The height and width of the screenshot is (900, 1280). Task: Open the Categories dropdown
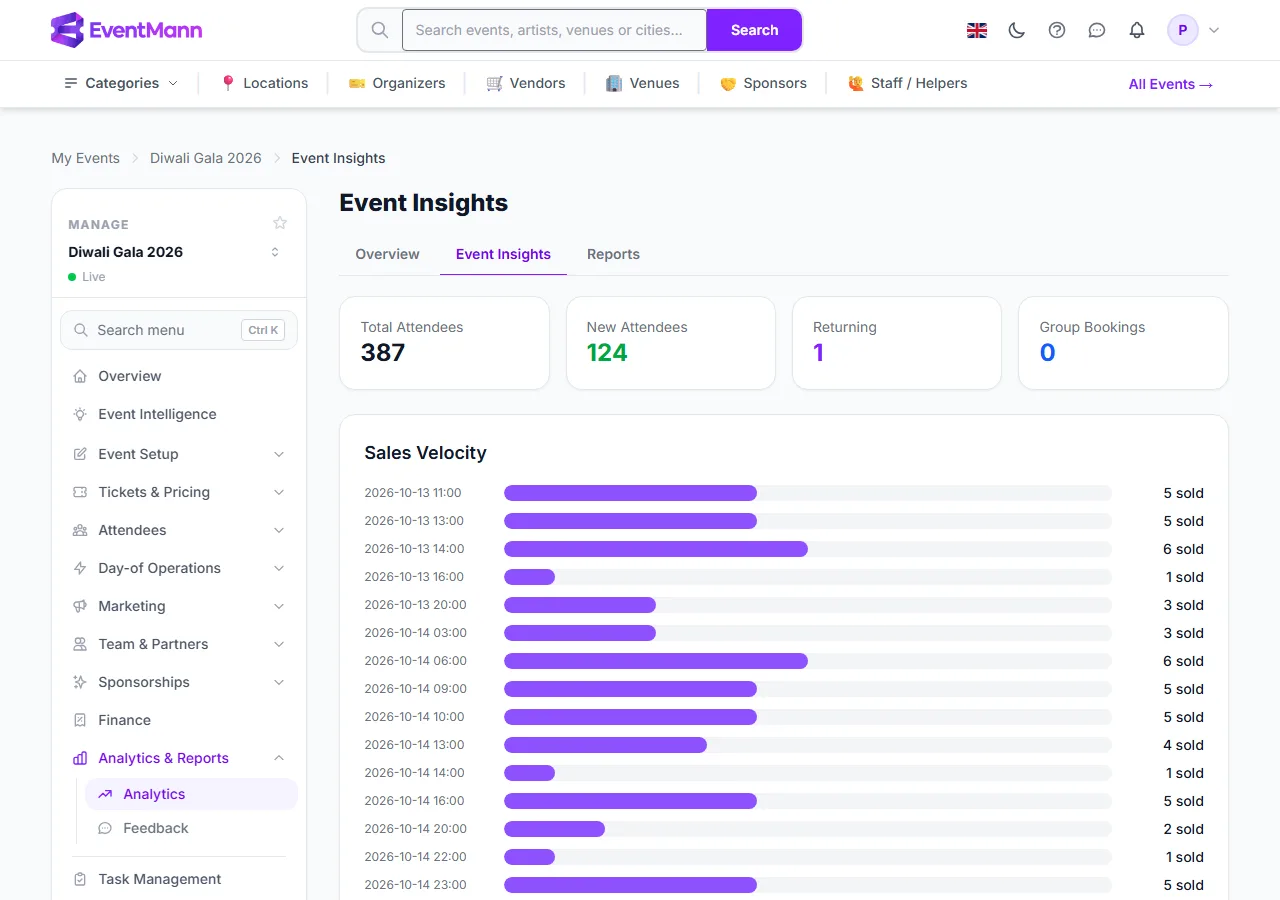(x=121, y=83)
